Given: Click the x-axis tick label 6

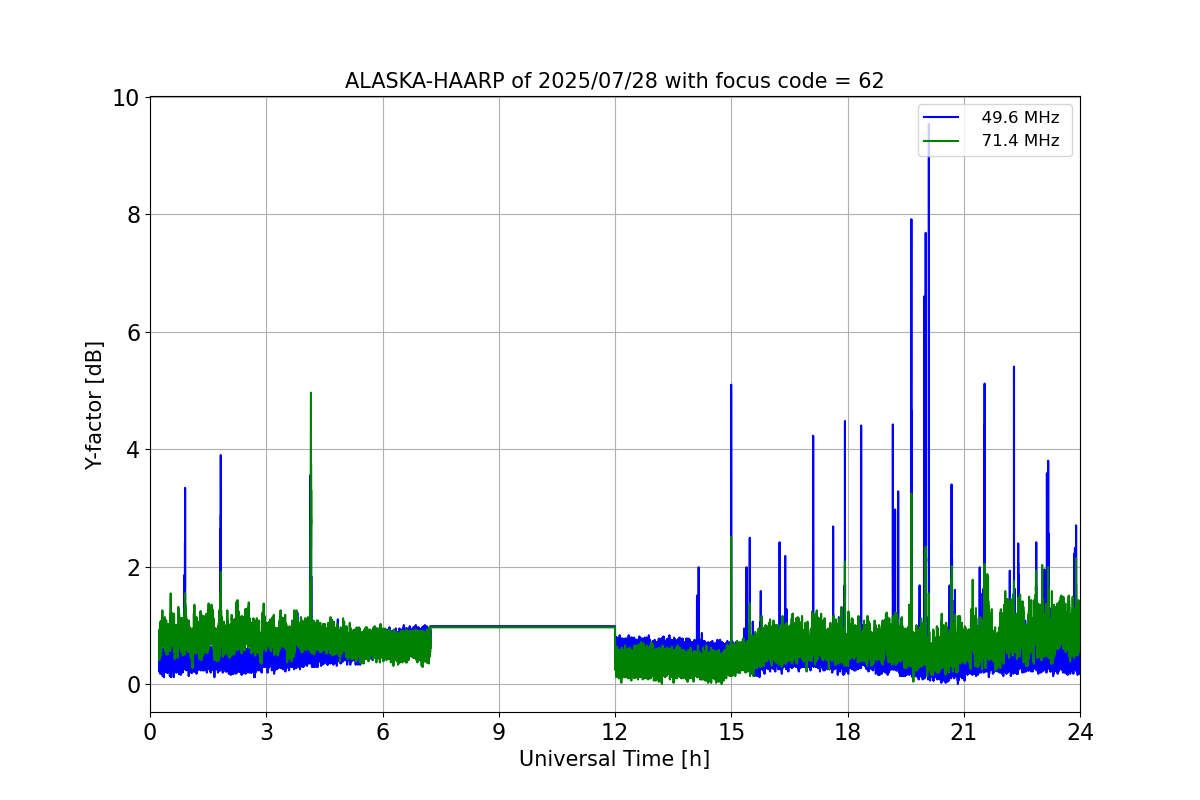Looking at the screenshot, I should tap(383, 732).
